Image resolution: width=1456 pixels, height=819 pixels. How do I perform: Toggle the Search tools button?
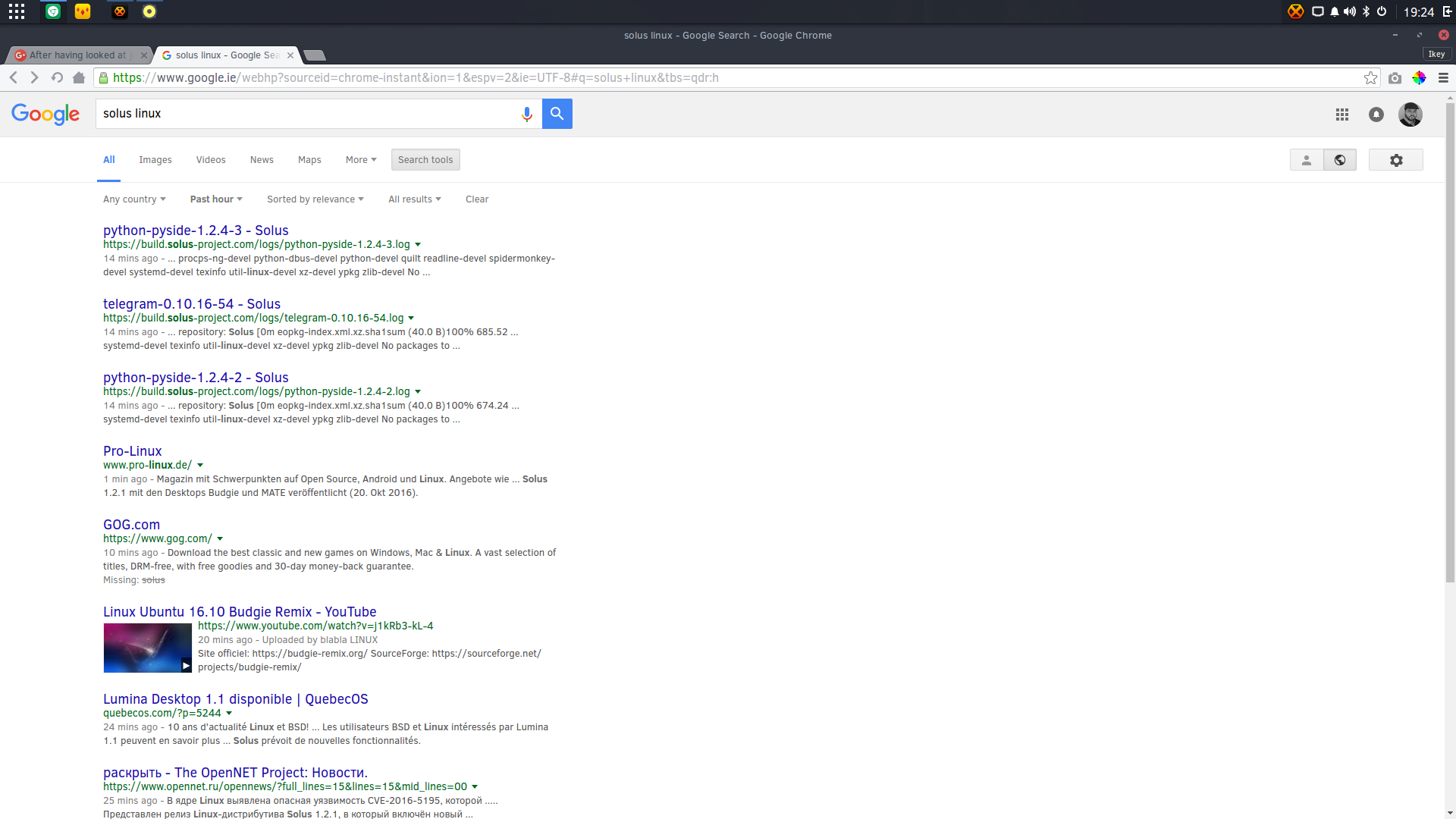pos(425,160)
